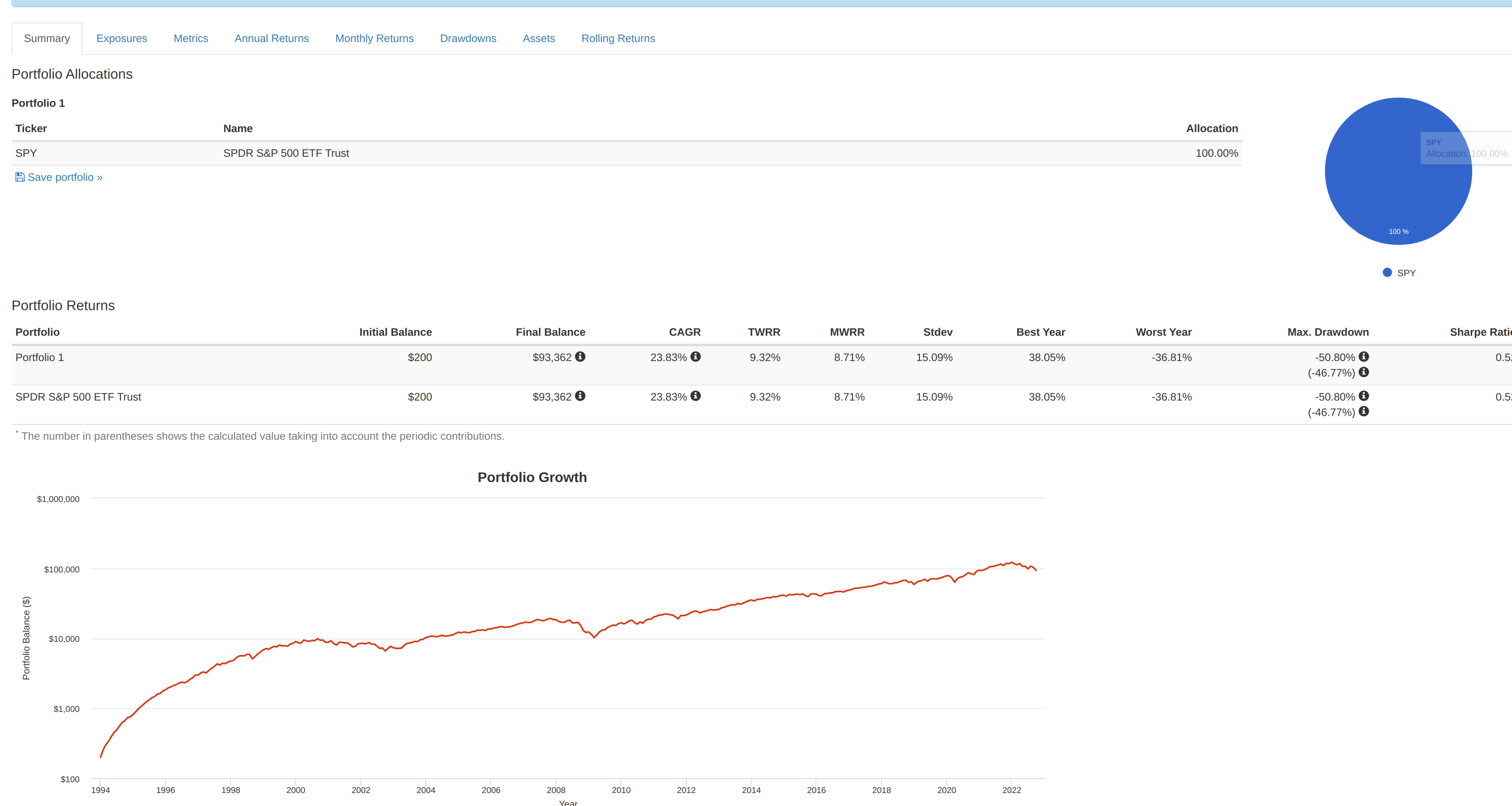1512x806 pixels.
Task: Open the Metrics tab
Action: point(191,39)
